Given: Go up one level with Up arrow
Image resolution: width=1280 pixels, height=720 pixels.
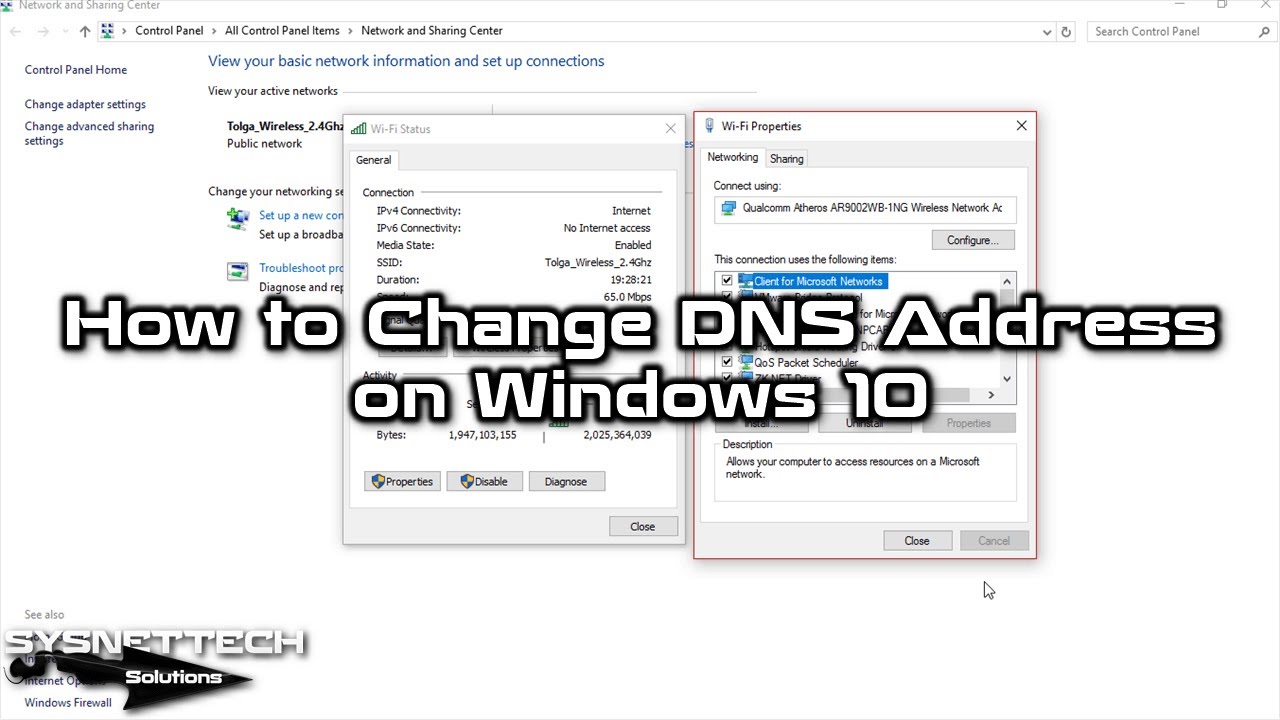Looking at the screenshot, I should point(85,31).
